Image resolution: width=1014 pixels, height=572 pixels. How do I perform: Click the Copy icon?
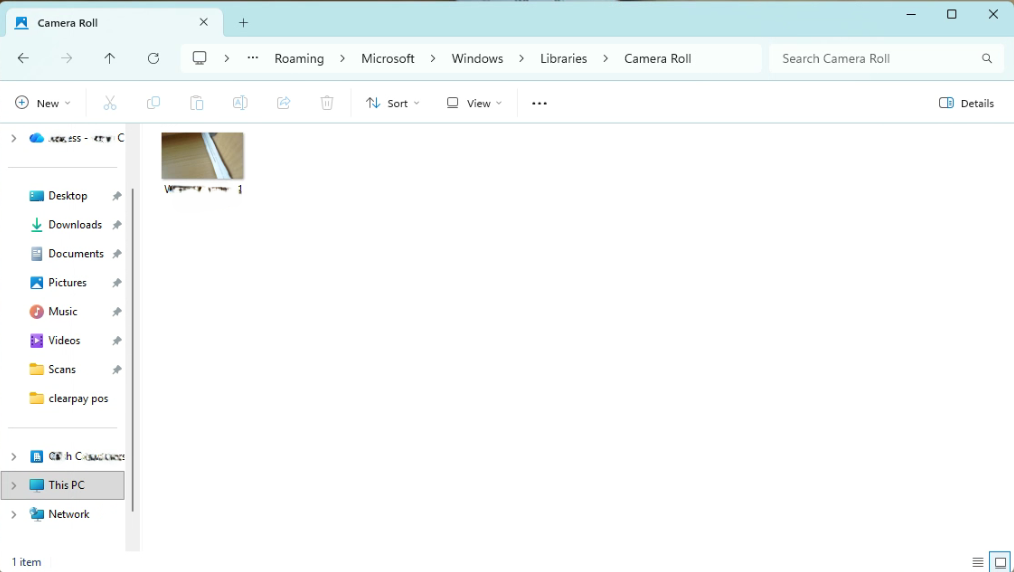[x=153, y=103]
